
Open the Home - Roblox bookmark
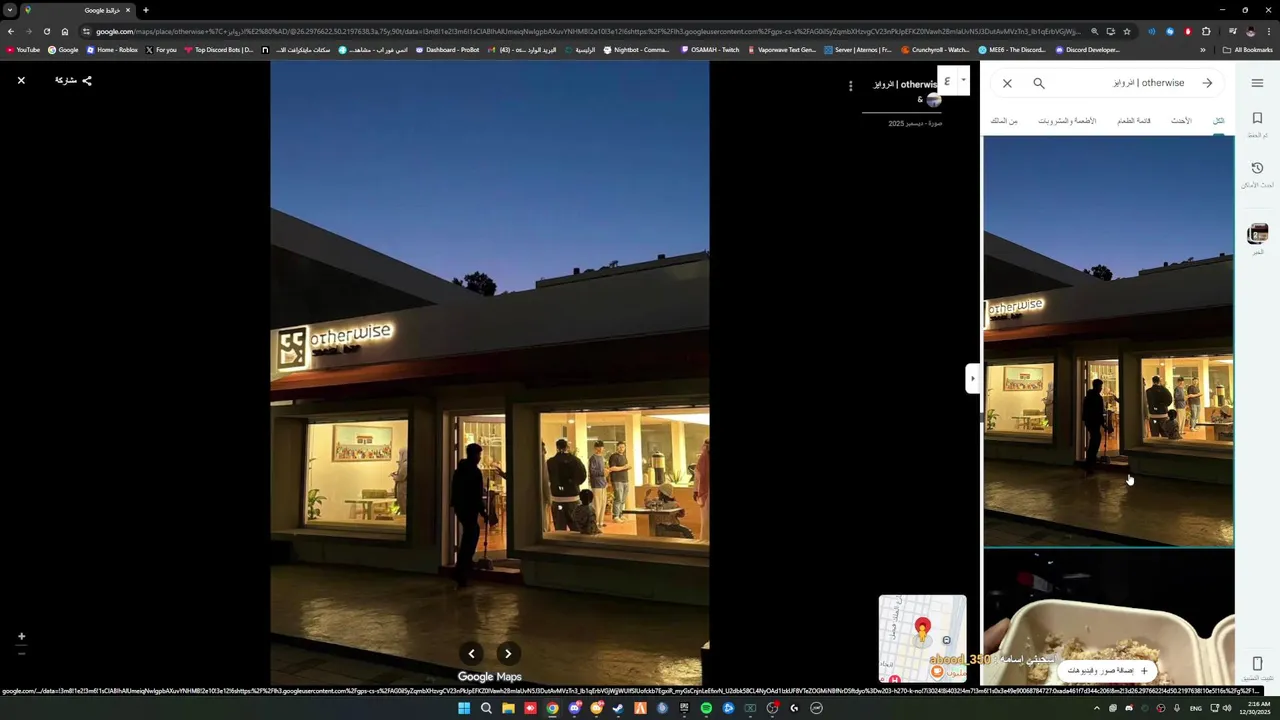click(x=112, y=50)
